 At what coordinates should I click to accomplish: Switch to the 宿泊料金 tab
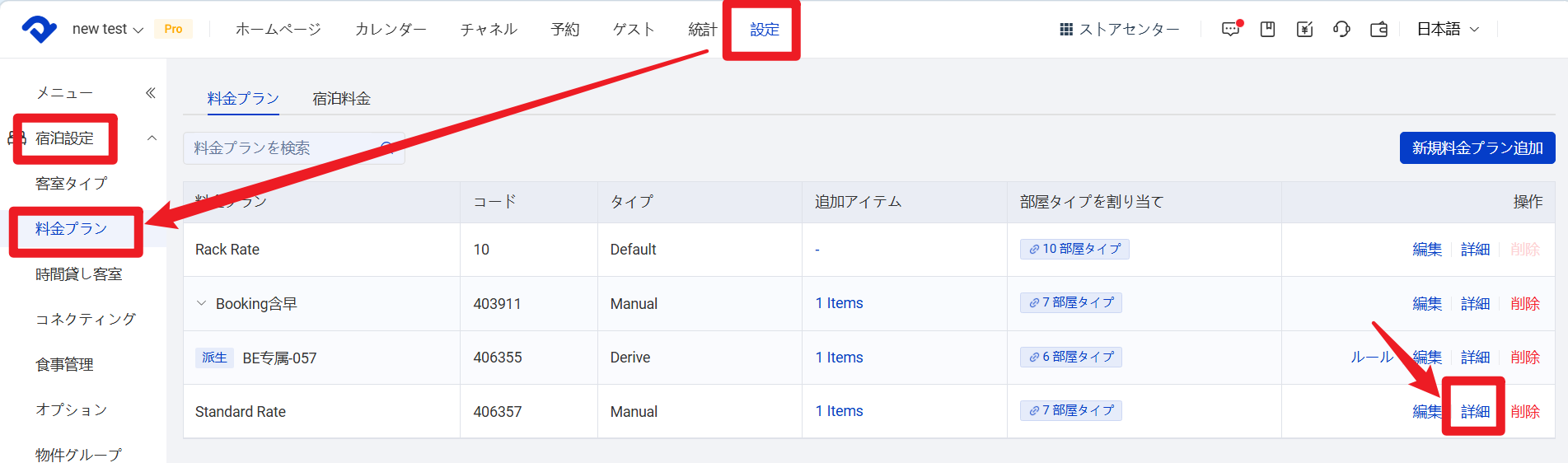click(x=341, y=99)
